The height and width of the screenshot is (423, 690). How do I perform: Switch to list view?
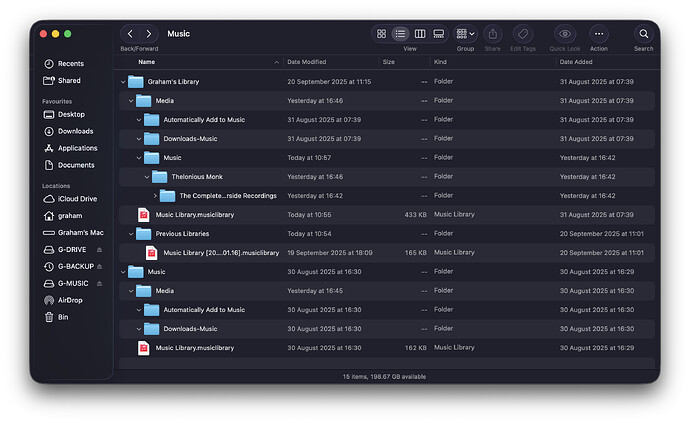[x=400, y=34]
